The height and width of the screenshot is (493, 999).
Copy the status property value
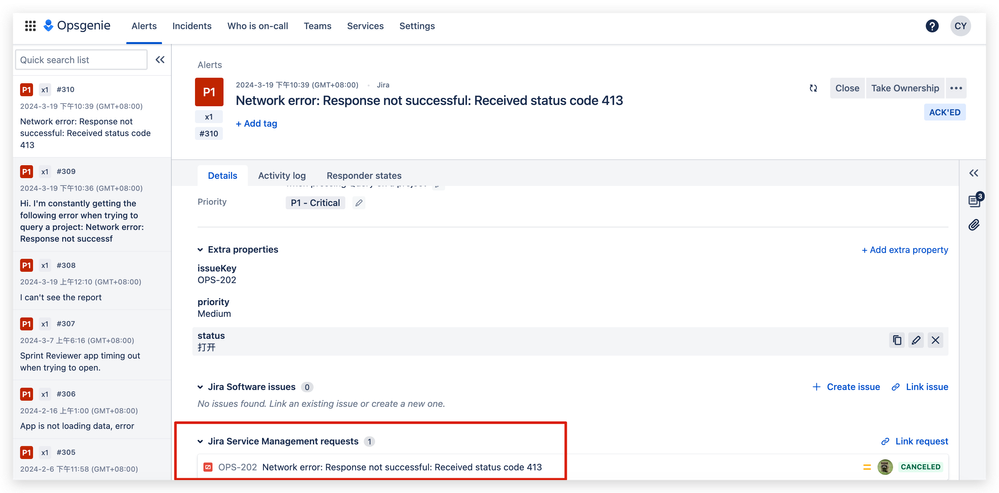tap(897, 340)
